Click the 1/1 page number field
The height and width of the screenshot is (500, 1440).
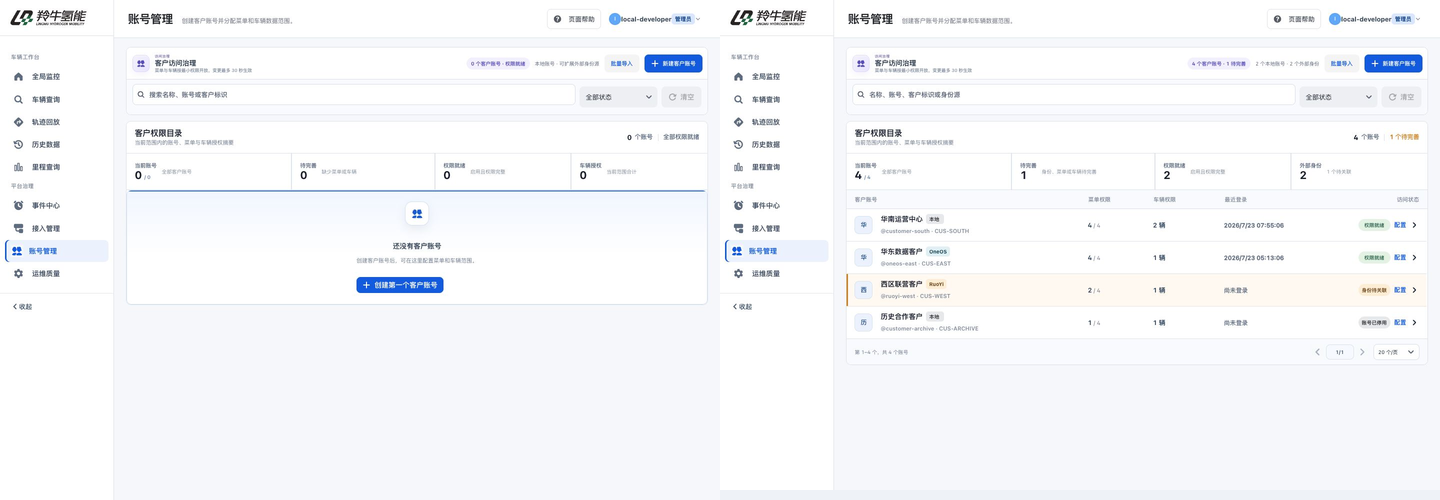tap(1340, 352)
